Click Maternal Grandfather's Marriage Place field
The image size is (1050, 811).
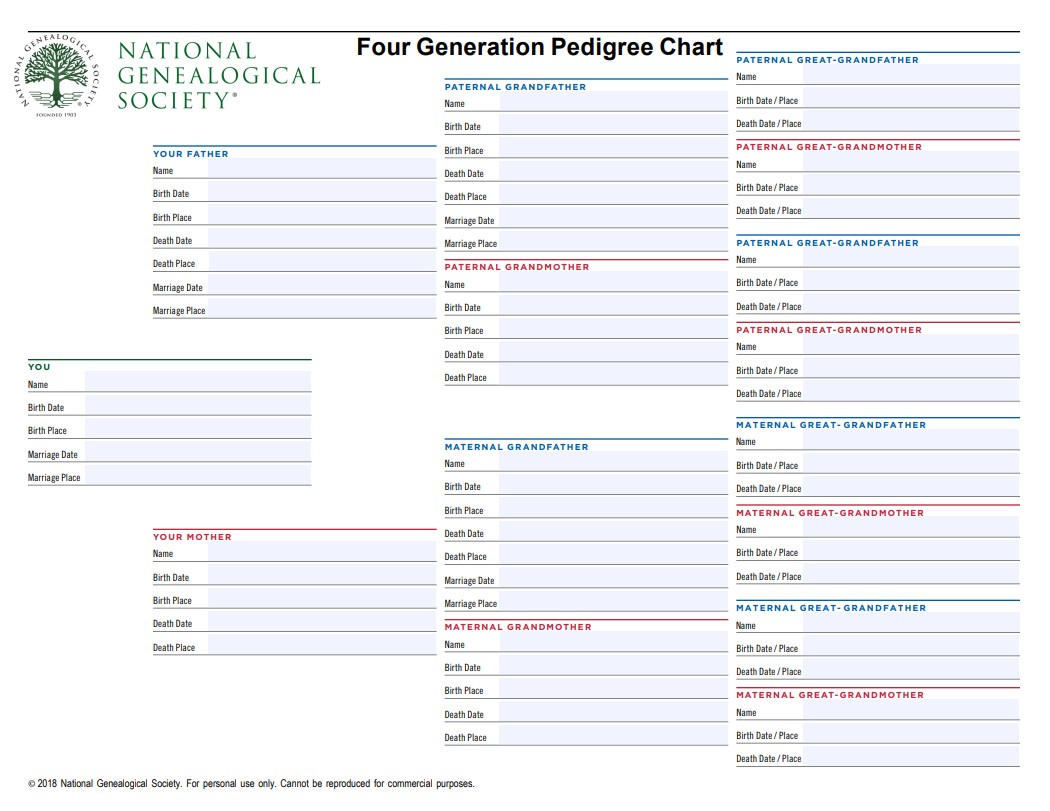click(613, 601)
